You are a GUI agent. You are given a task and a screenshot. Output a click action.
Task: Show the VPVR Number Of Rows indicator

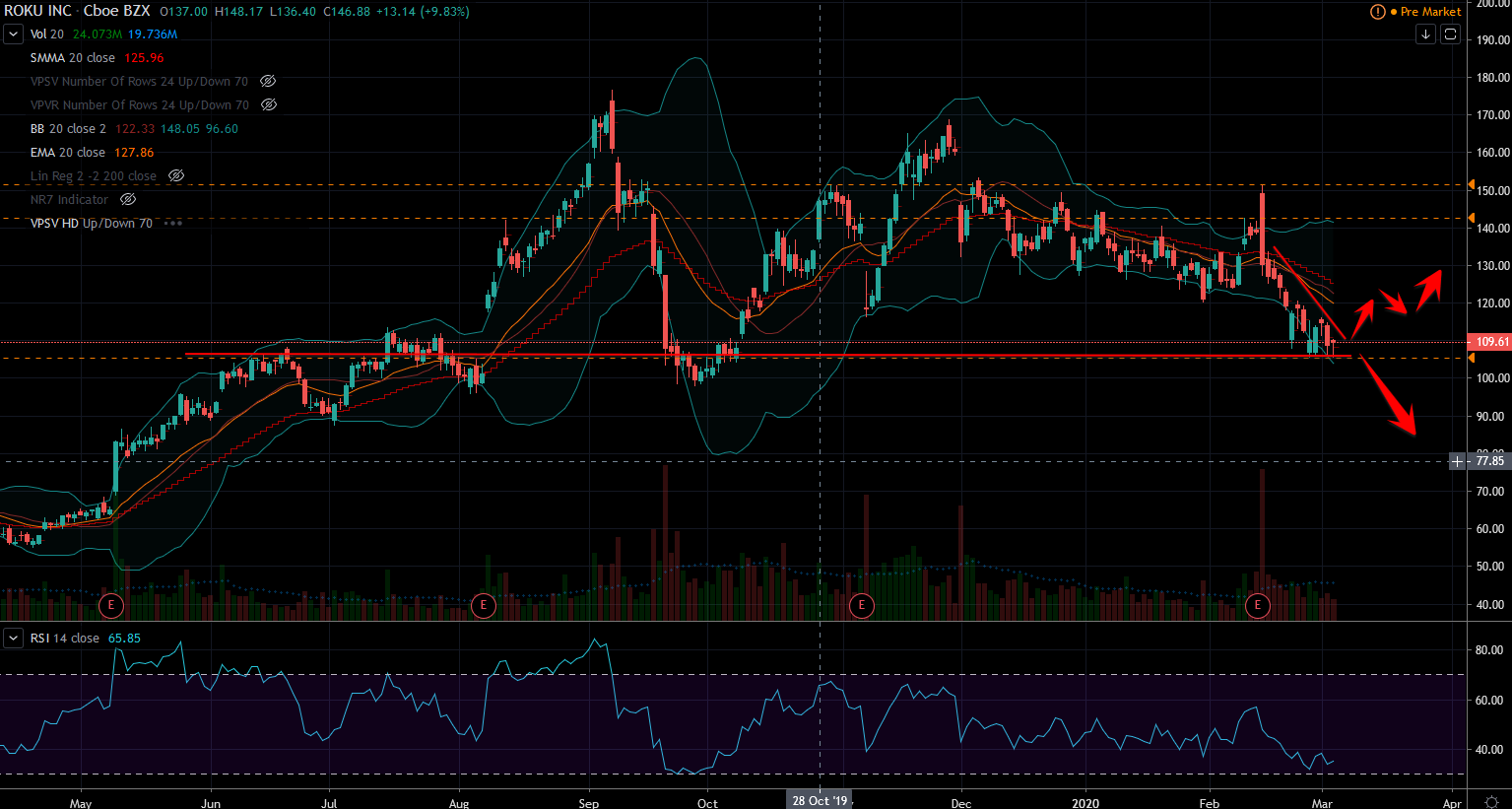pyautogui.click(x=268, y=105)
